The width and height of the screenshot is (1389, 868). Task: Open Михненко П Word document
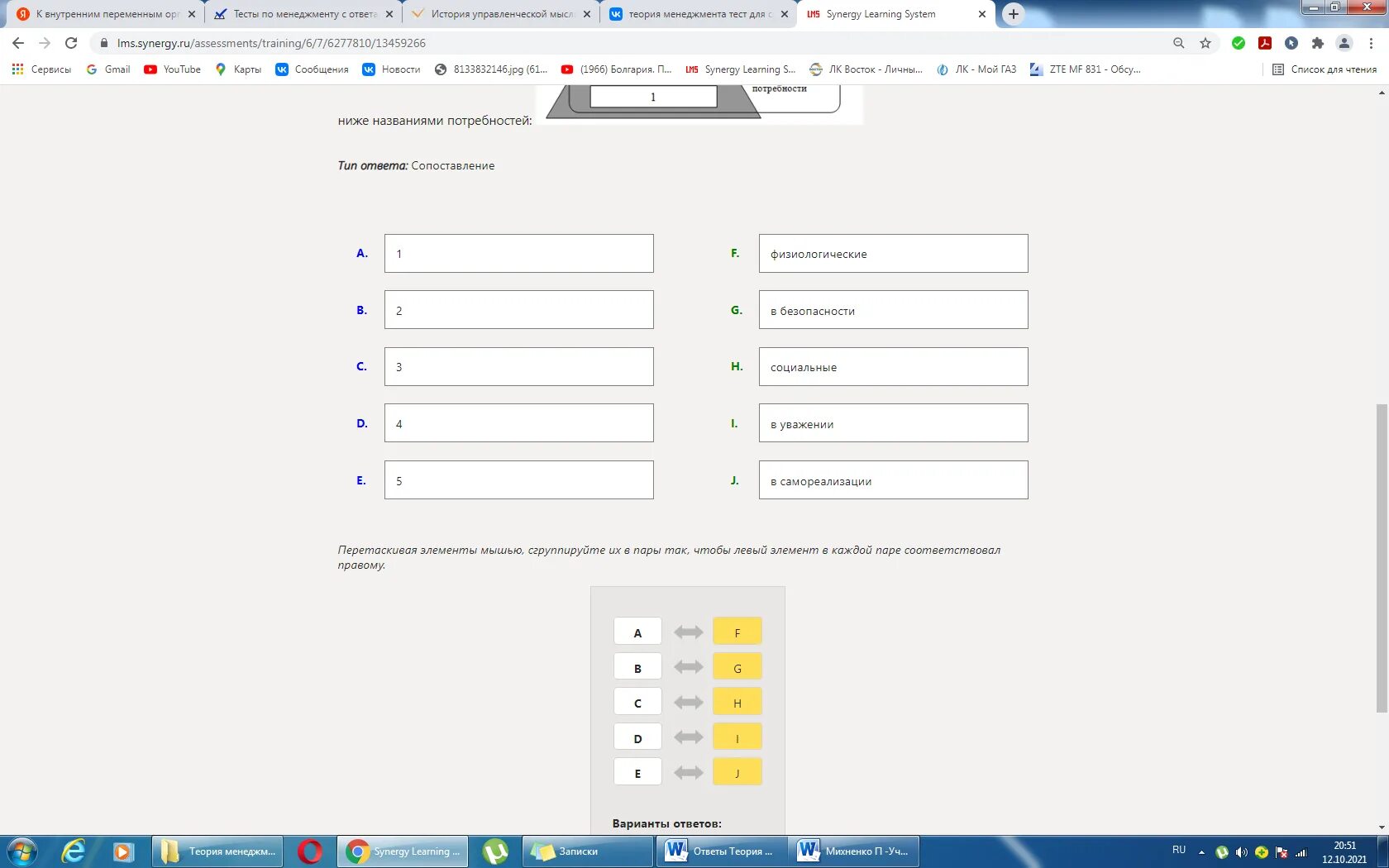coord(854,851)
